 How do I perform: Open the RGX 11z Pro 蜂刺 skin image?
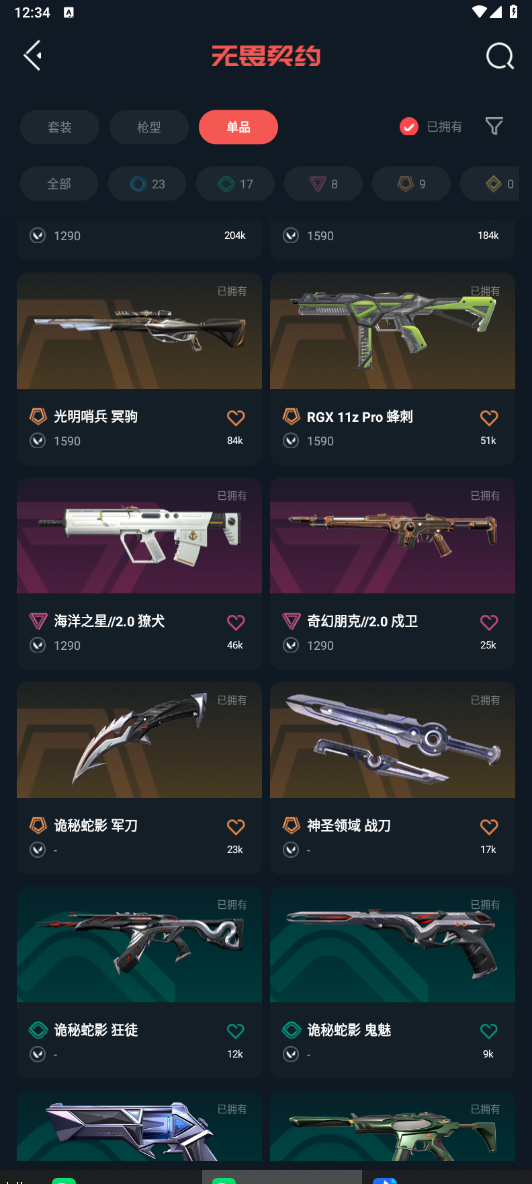(392, 331)
